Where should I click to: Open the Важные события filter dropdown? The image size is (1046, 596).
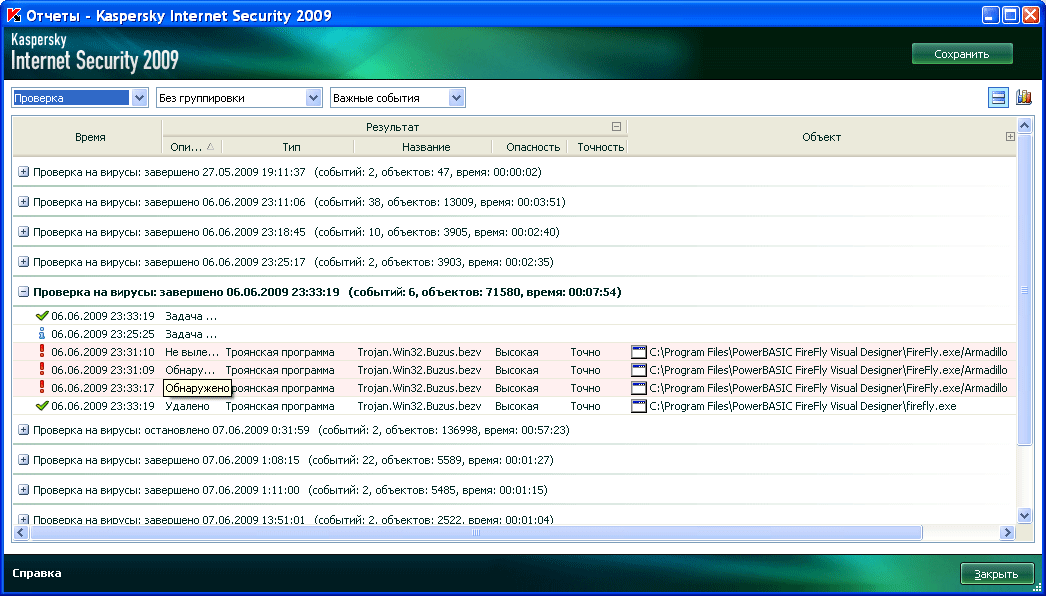(456, 98)
